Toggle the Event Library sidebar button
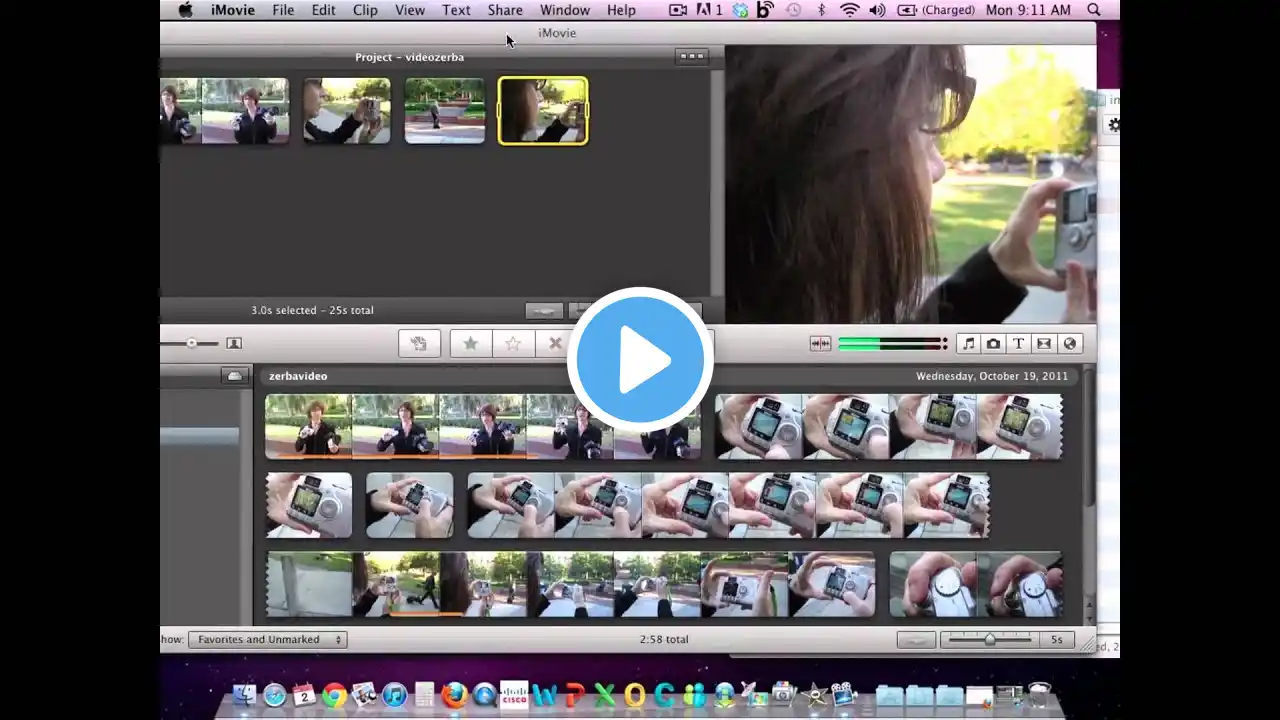1280x720 pixels. (x=234, y=376)
